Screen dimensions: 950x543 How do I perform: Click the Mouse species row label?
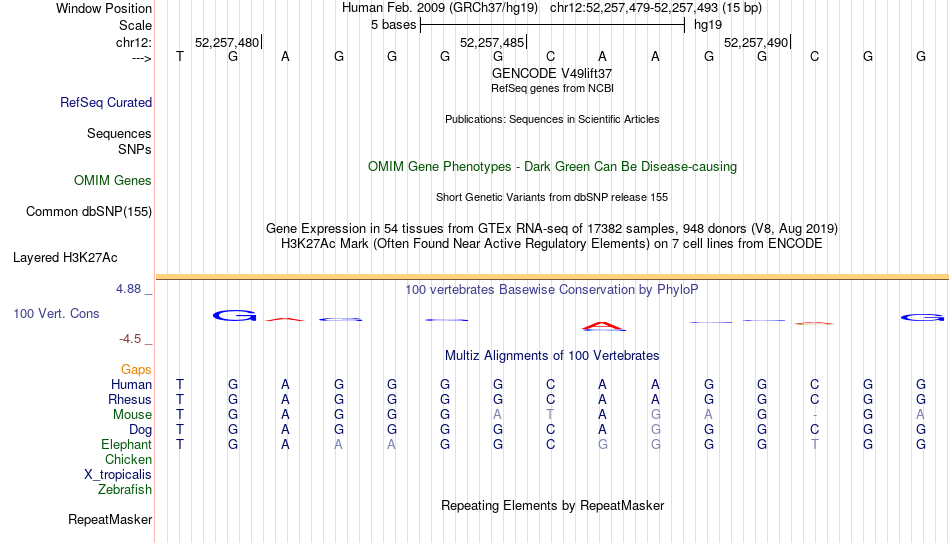(132, 415)
